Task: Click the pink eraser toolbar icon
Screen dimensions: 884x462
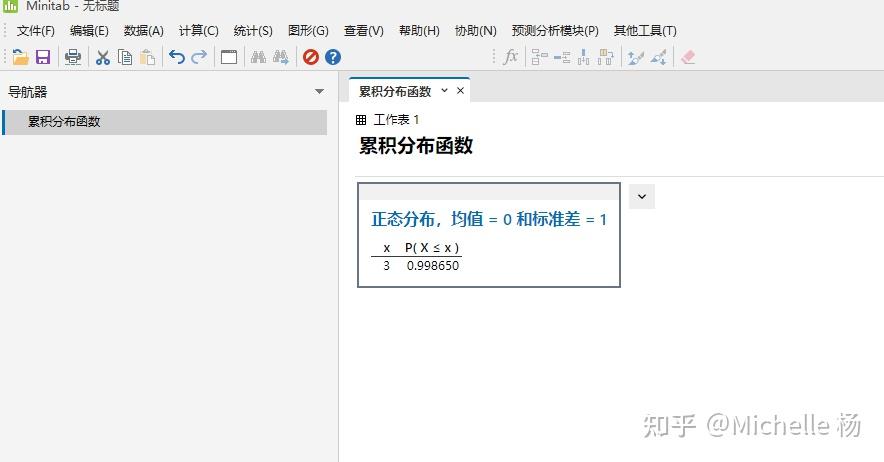Action: [688, 57]
